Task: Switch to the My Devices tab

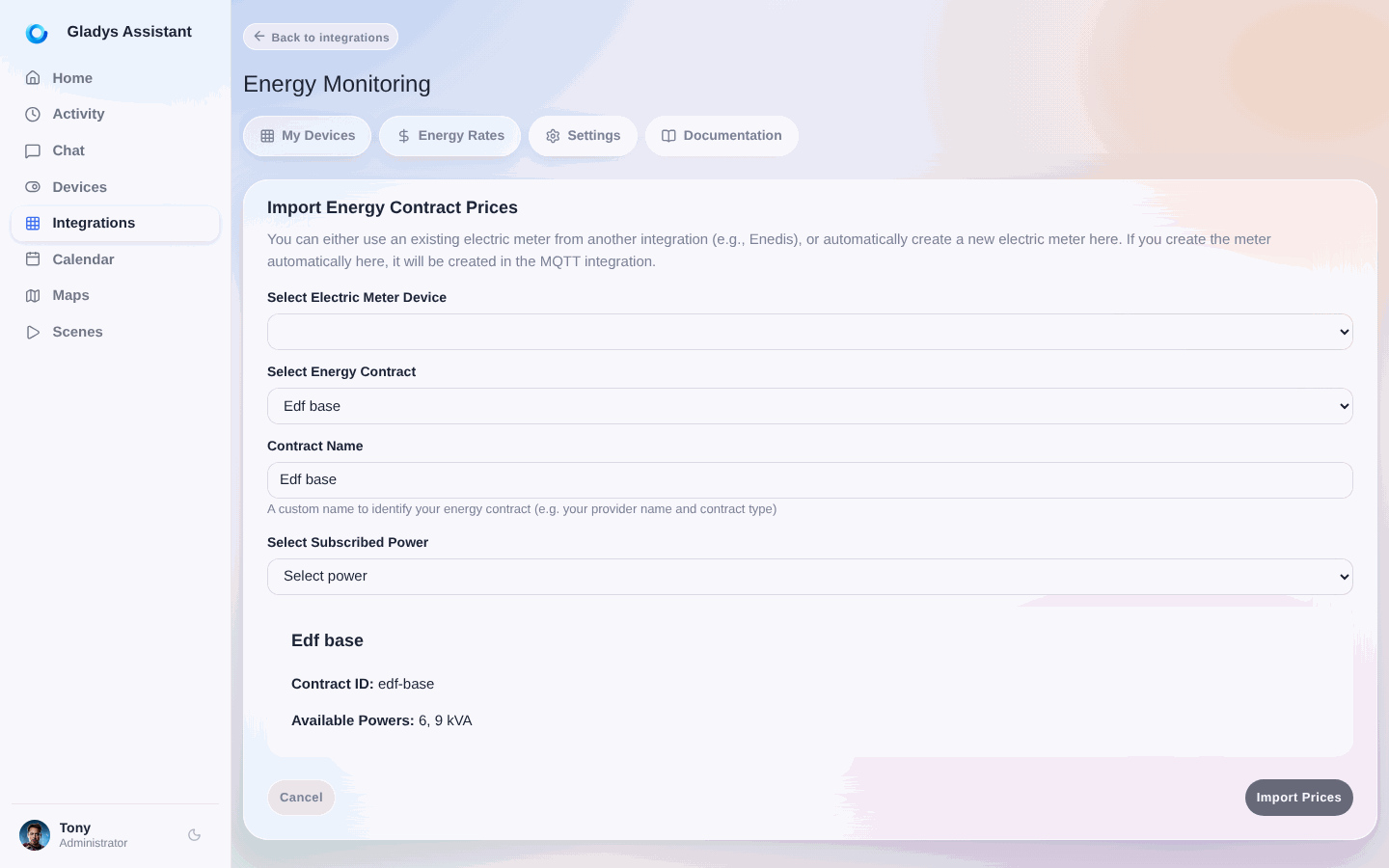Action: tap(307, 136)
